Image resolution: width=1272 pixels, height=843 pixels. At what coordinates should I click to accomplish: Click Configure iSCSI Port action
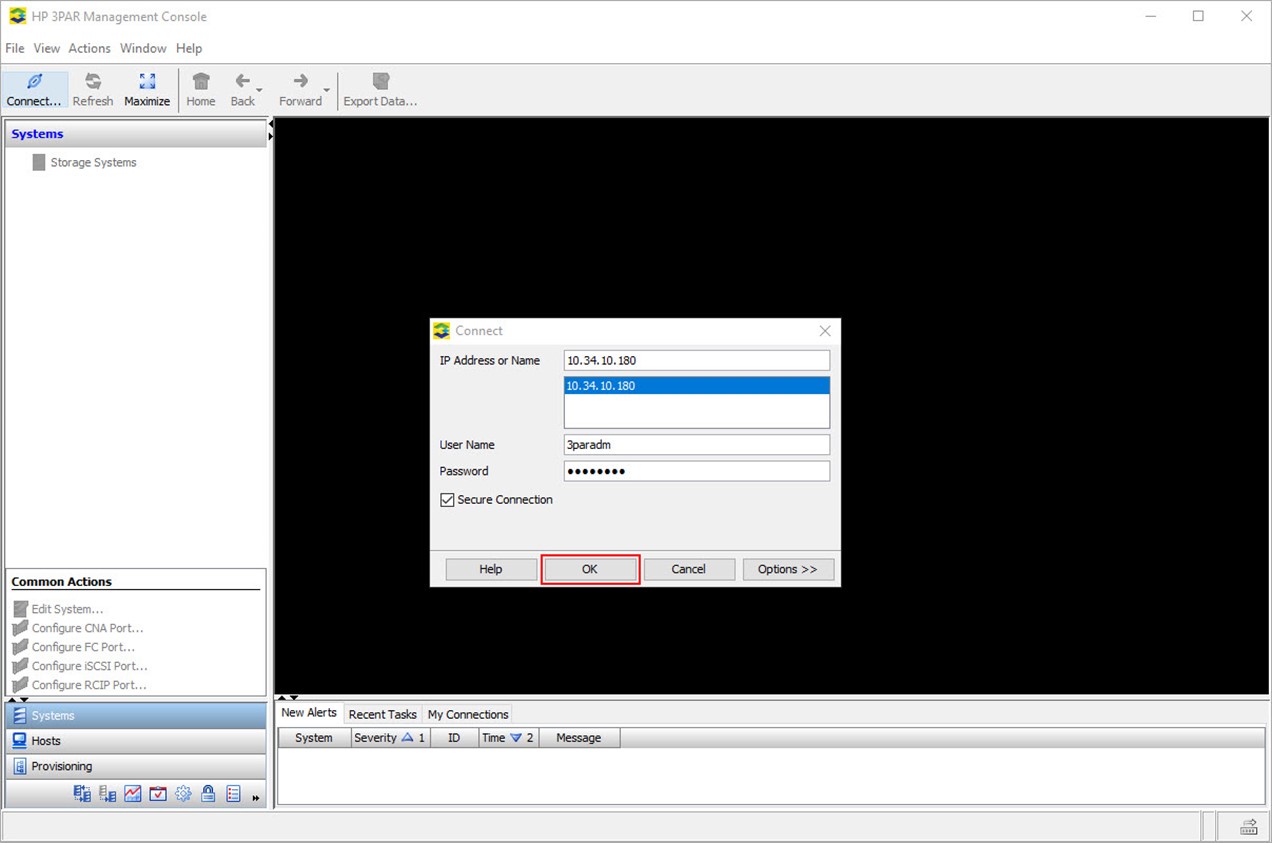coord(80,666)
